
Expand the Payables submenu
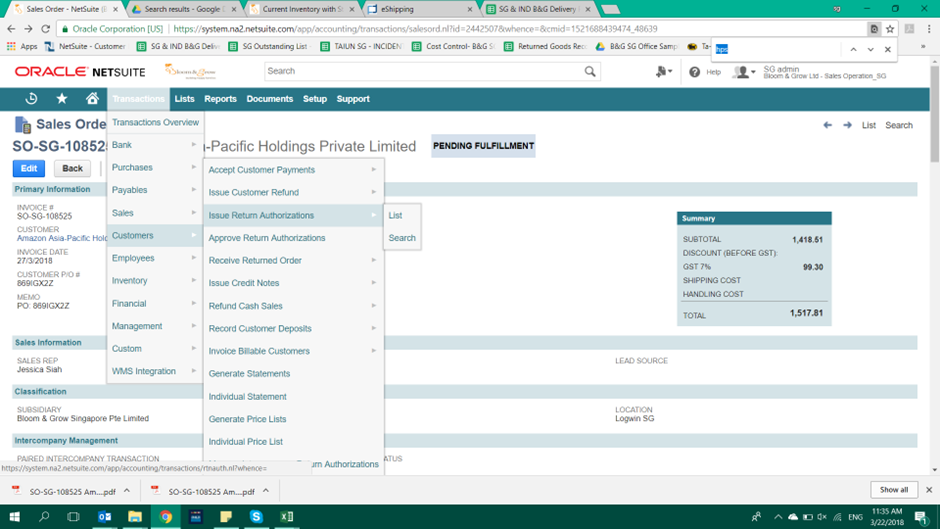(x=155, y=190)
